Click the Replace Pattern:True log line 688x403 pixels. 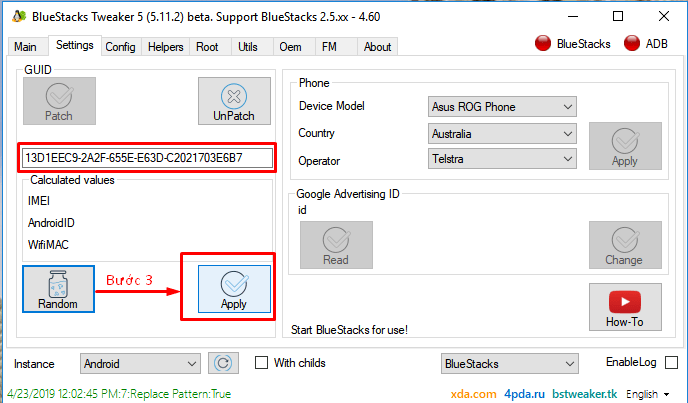click(119, 394)
